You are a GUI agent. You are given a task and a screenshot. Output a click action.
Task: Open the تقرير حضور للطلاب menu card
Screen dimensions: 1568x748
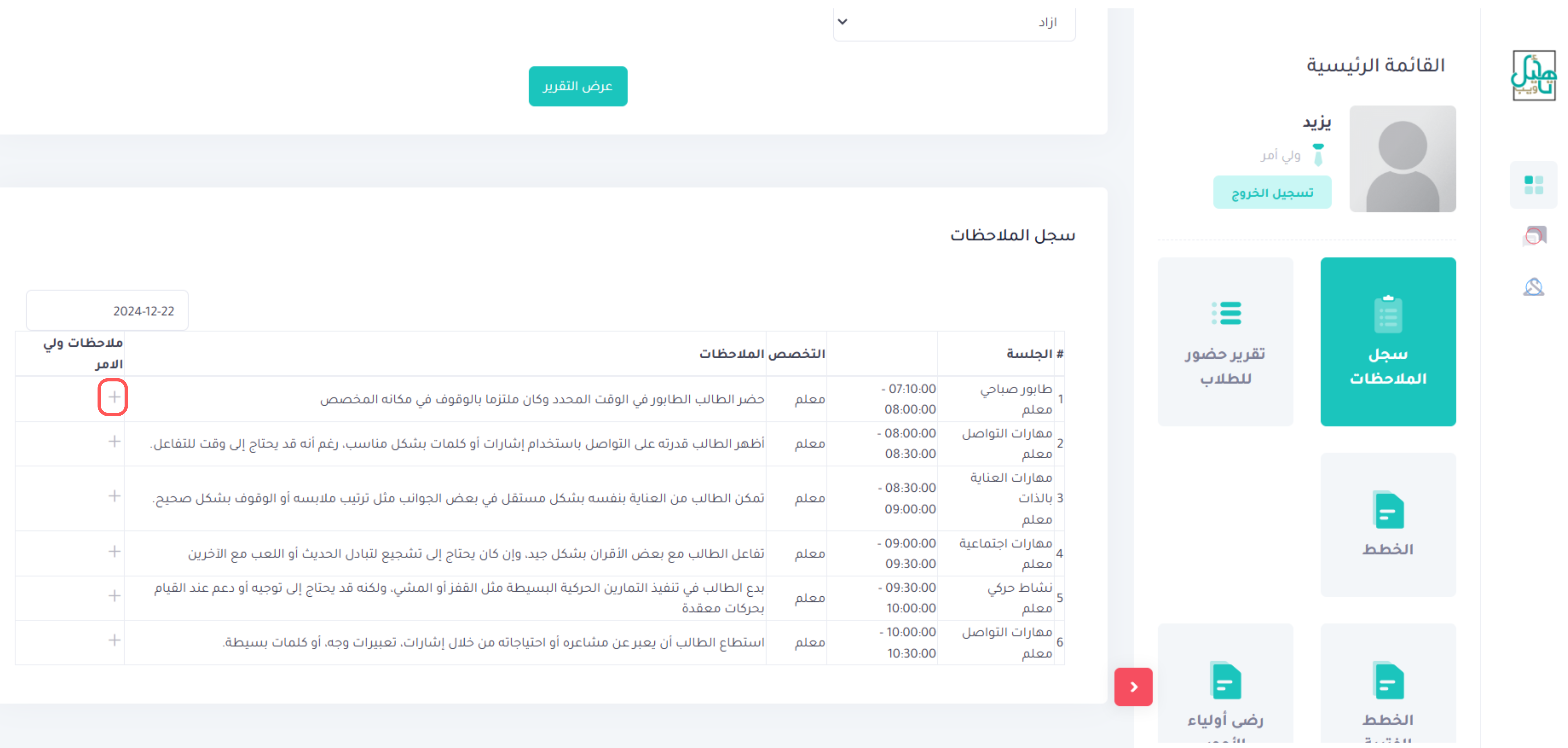[x=1225, y=341]
